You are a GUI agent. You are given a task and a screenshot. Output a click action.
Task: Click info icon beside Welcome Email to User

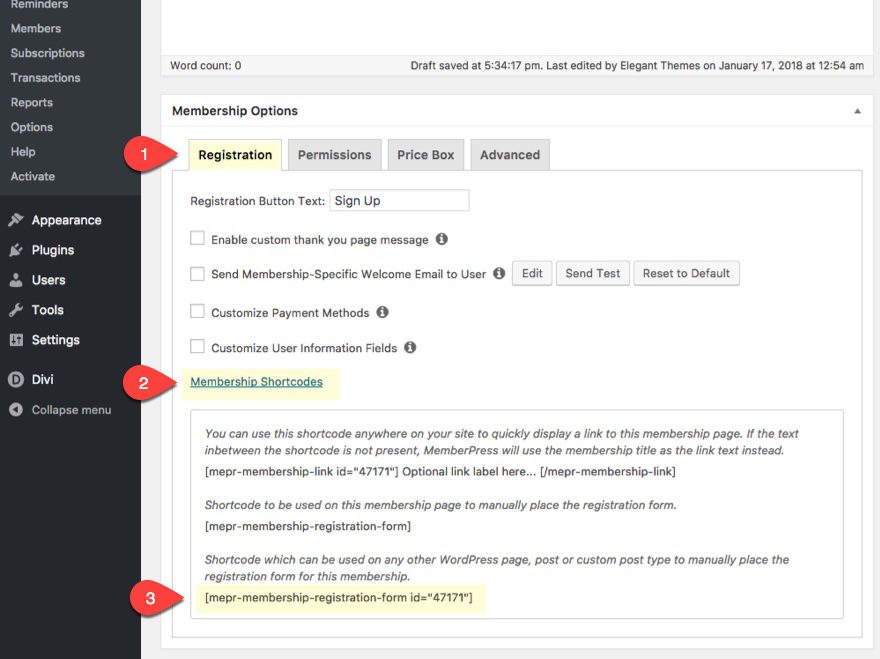(x=499, y=273)
